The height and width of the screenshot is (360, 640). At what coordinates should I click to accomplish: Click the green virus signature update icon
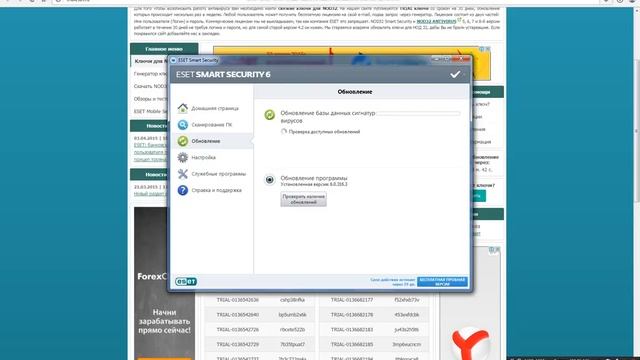coord(269,115)
